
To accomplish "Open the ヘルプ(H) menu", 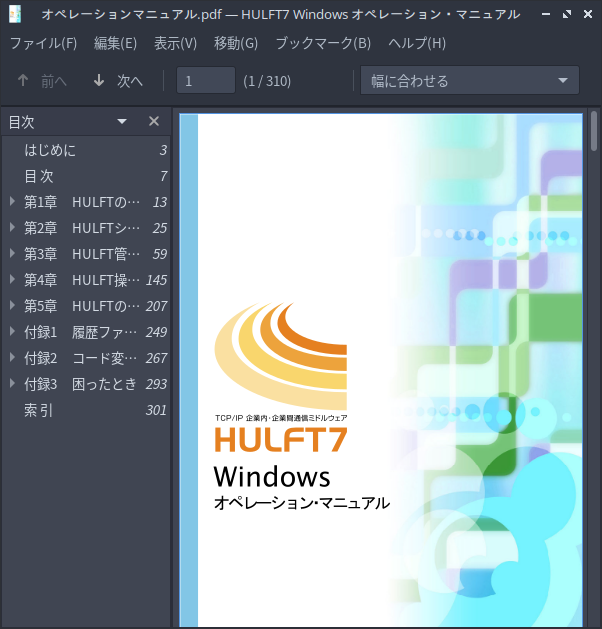I will click(x=417, y=43).
